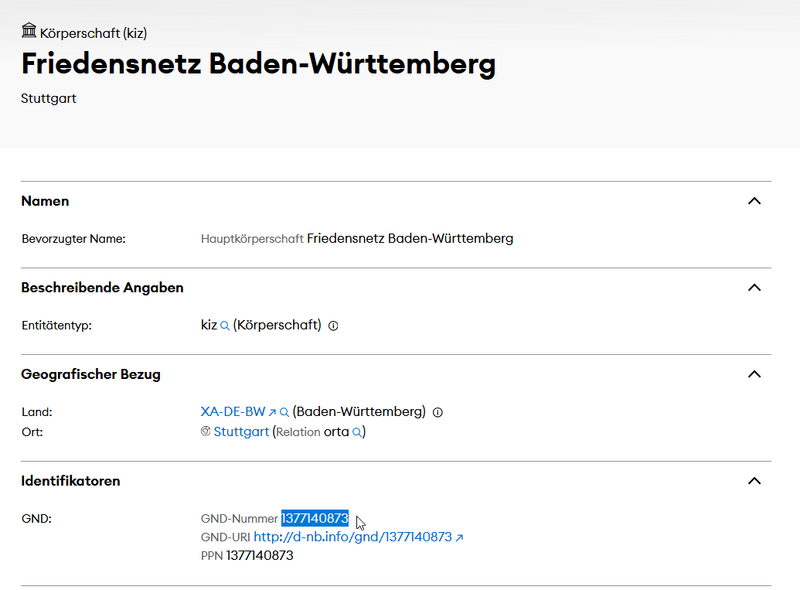Click the GND-Nummer label text
800x590 pixels.
239,519
